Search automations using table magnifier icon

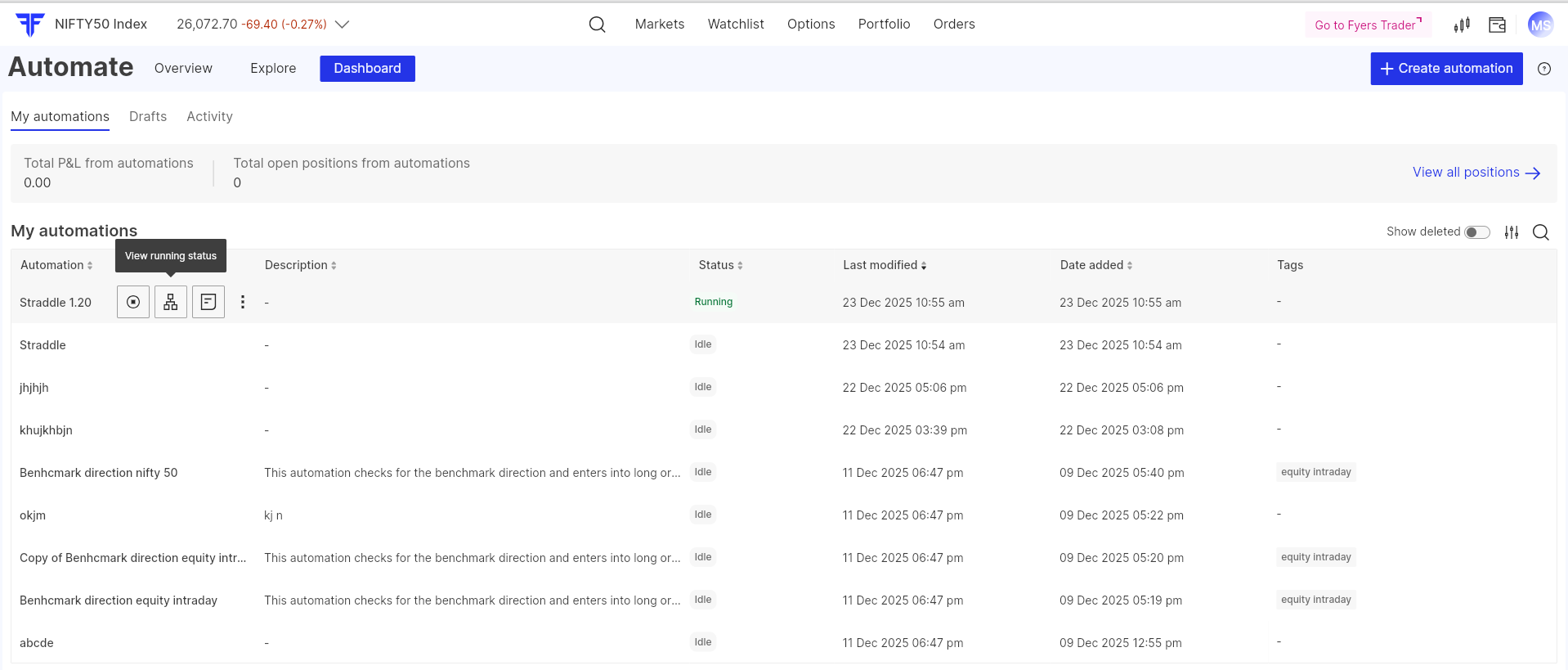(x=1540, y=232)
